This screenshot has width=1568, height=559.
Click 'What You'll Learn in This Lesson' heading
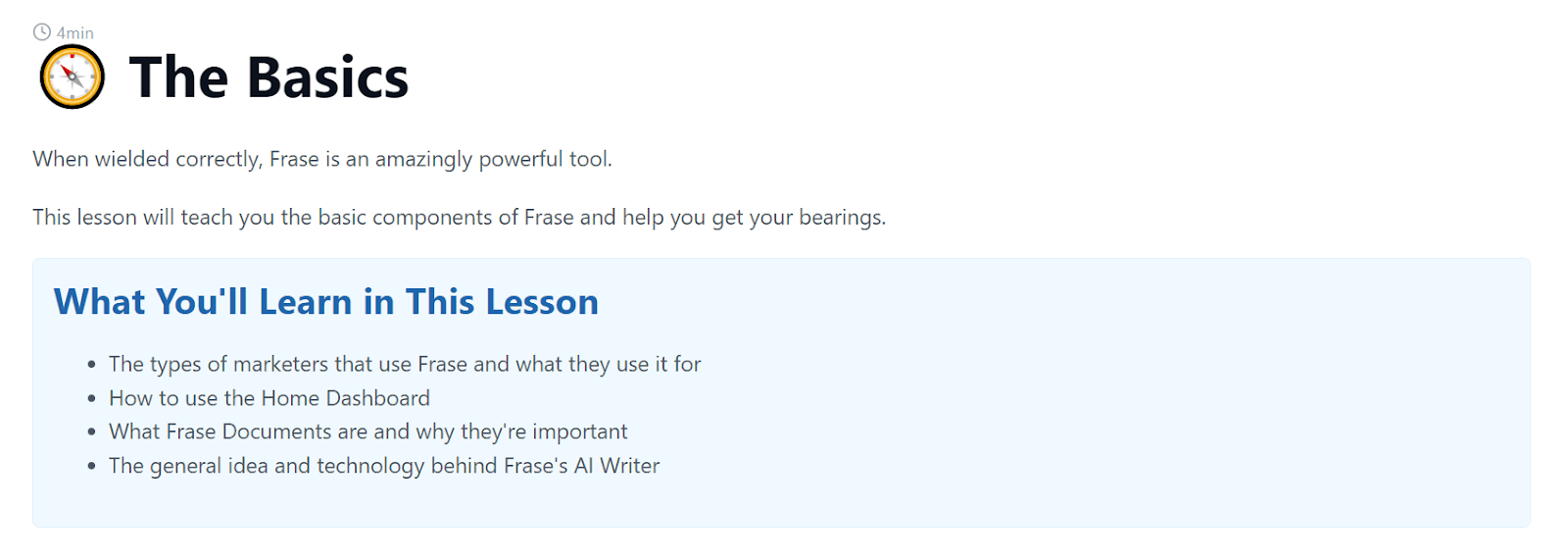(325, 302)
